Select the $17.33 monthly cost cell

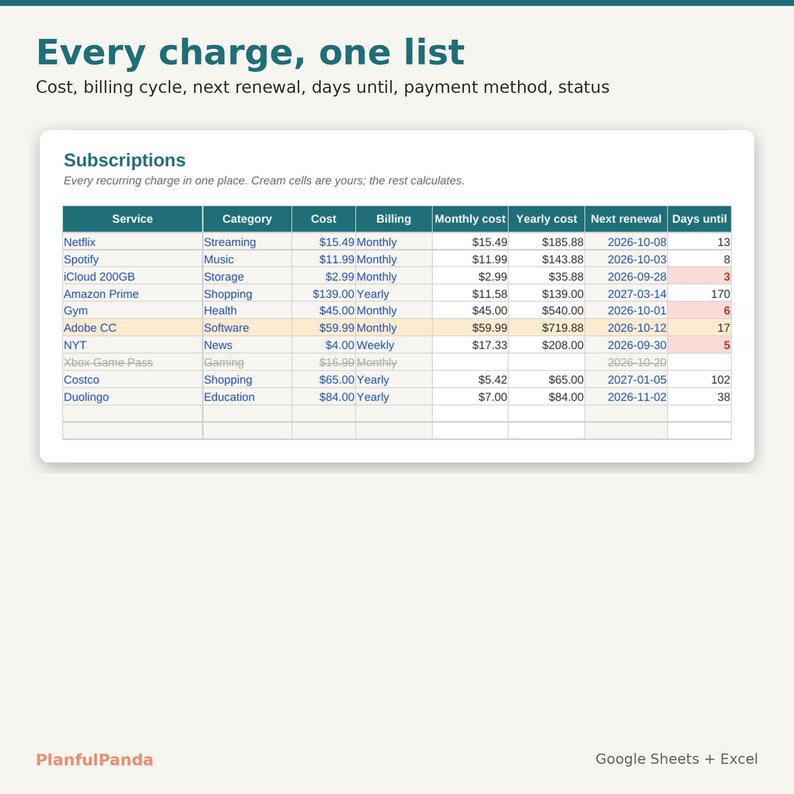(470, 345)
